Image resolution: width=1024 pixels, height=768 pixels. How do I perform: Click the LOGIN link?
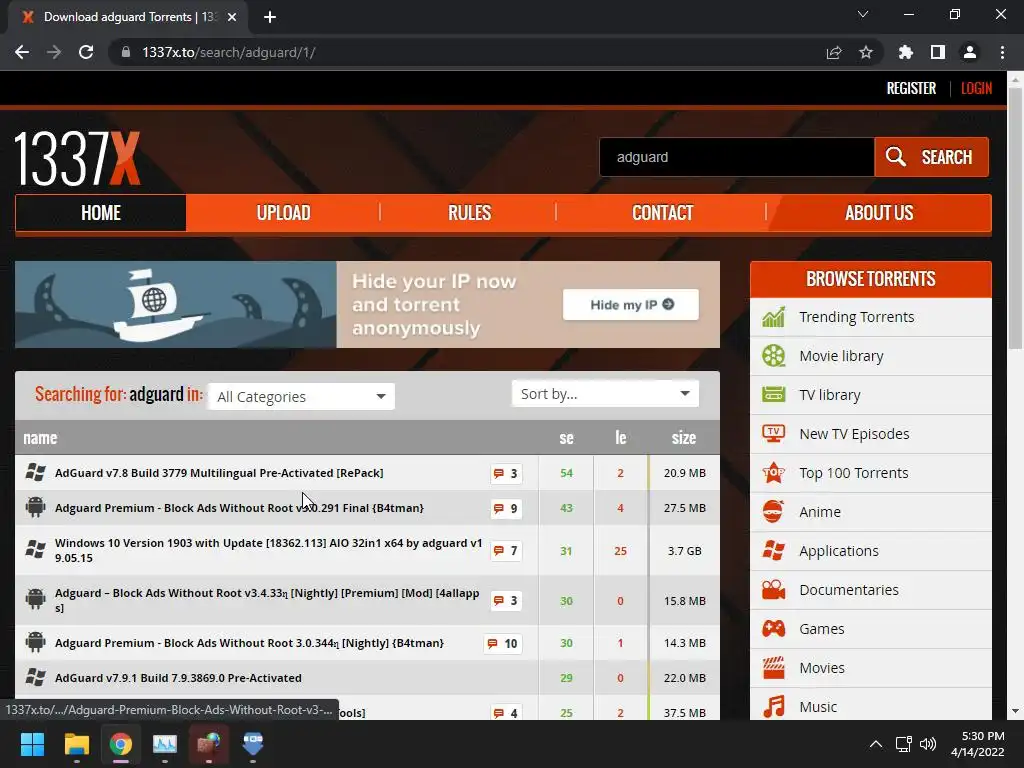[976, 88]
